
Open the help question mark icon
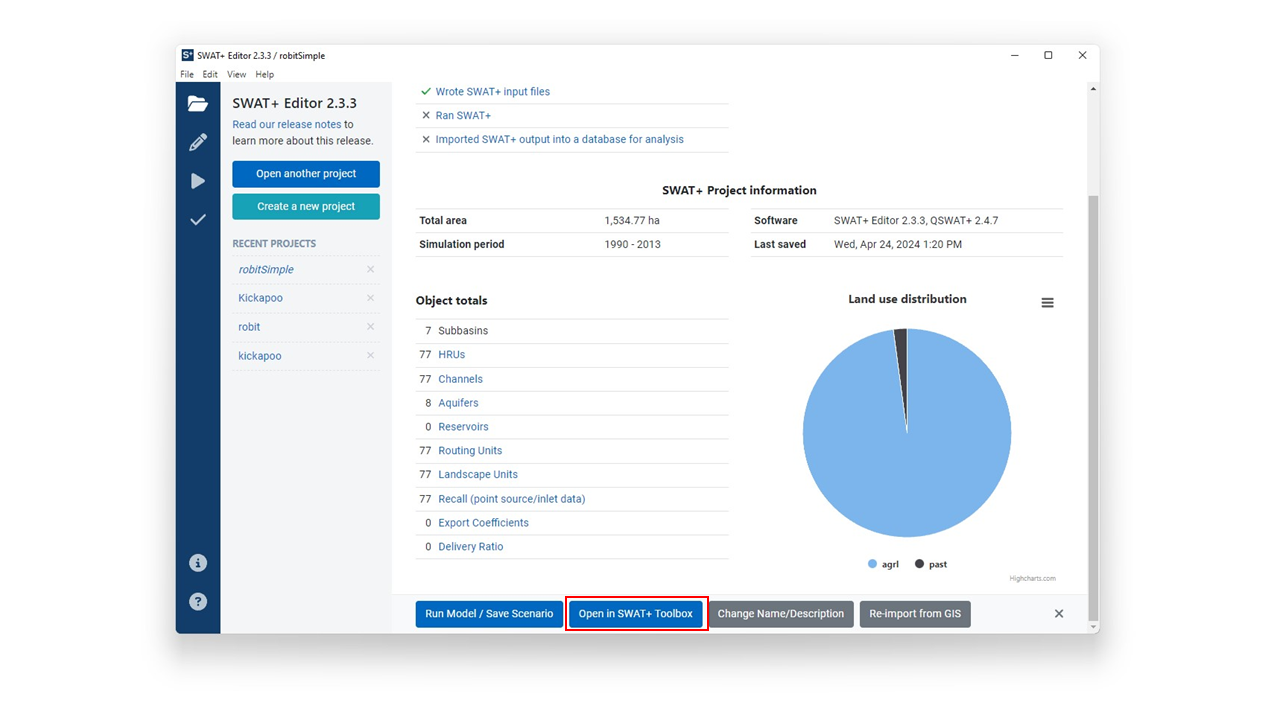coord(198,602)
